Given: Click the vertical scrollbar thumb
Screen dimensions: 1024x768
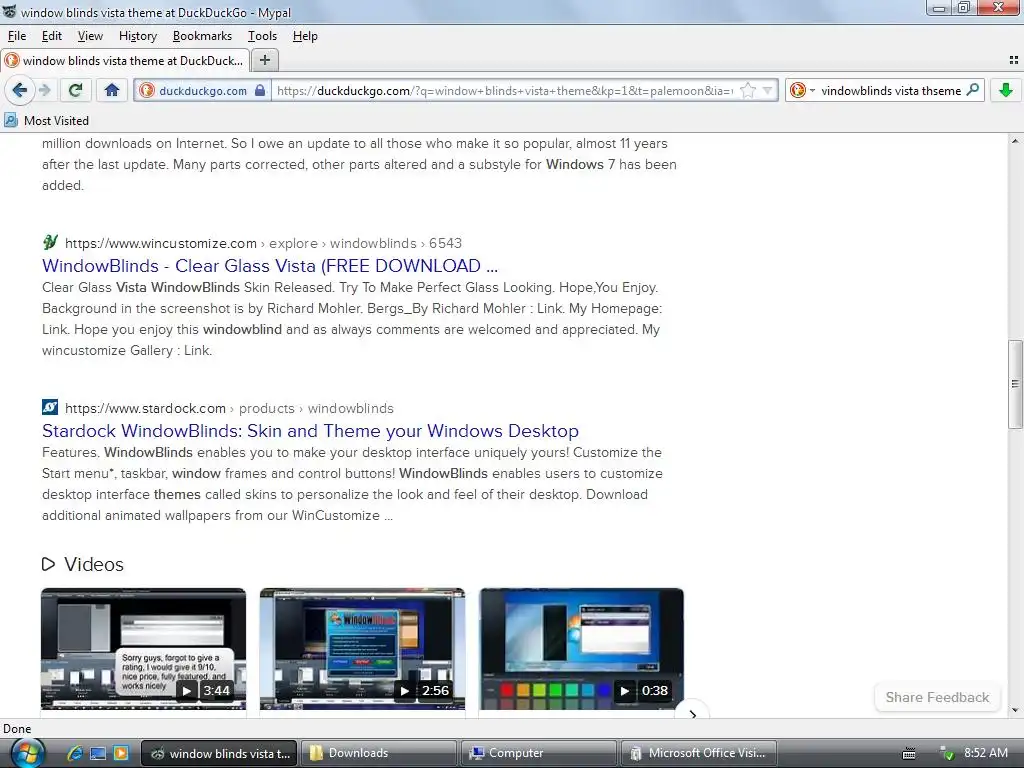Looking at the screenshot, I should pyautogui.click(x=1015, y=384).
